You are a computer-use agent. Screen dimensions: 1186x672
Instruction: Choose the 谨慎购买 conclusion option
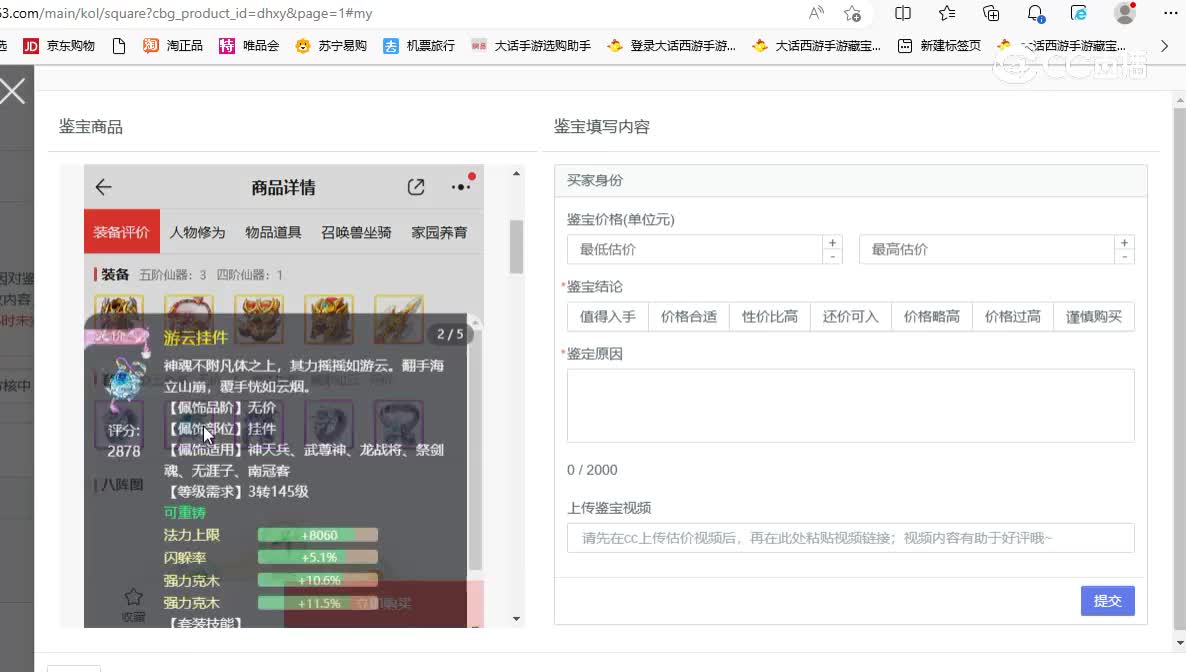[x=1093, y=317]
